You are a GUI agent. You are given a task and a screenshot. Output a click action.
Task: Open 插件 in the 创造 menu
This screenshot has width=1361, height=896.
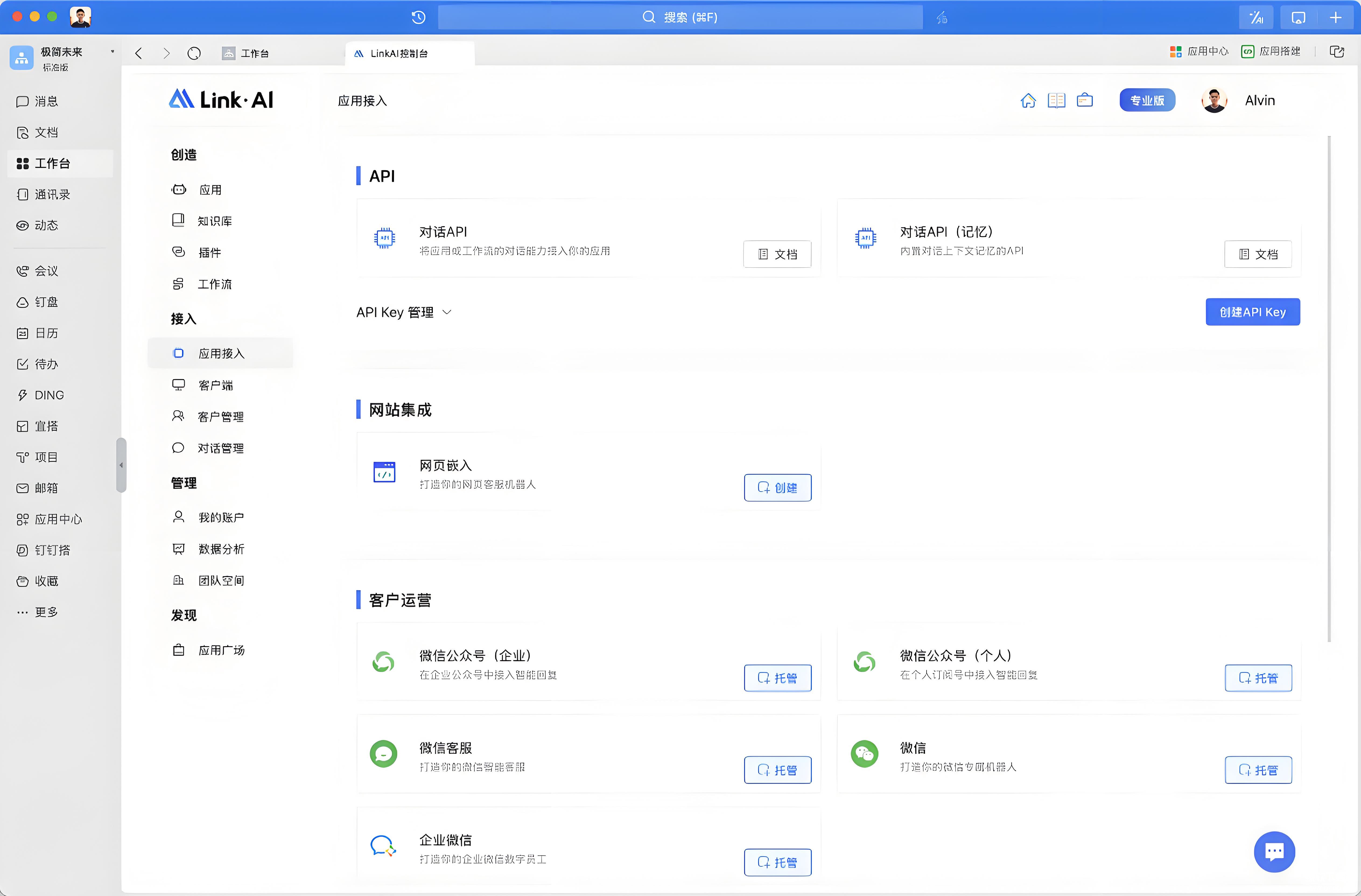pyautogui.click(x=197, y=252)
